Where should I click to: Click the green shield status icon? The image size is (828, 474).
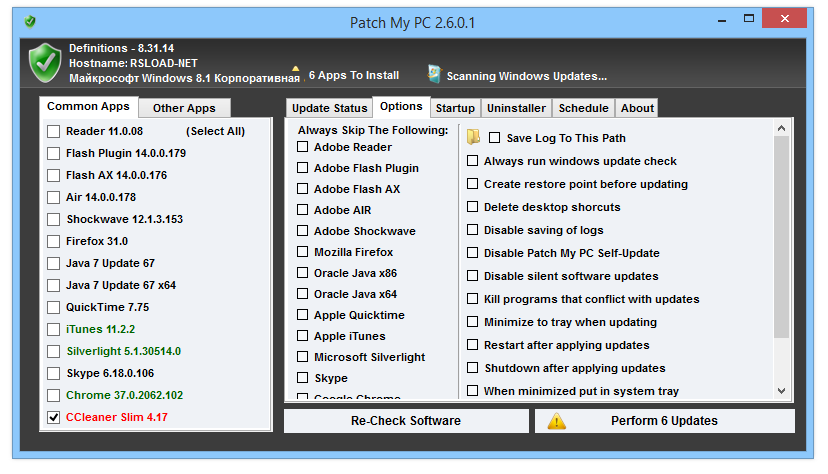(45, 63)
